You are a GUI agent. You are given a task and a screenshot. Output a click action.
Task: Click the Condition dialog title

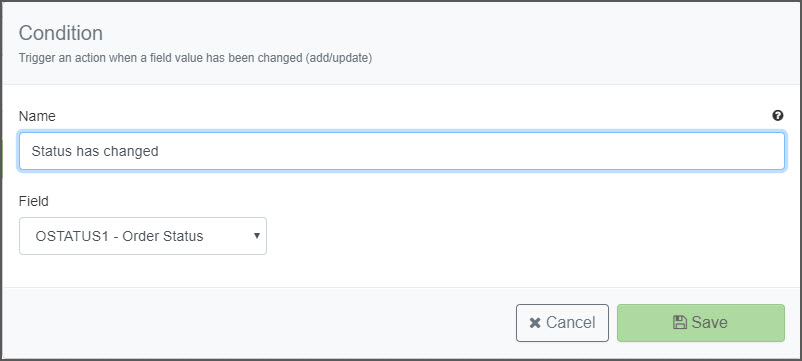tap(61, 33)
